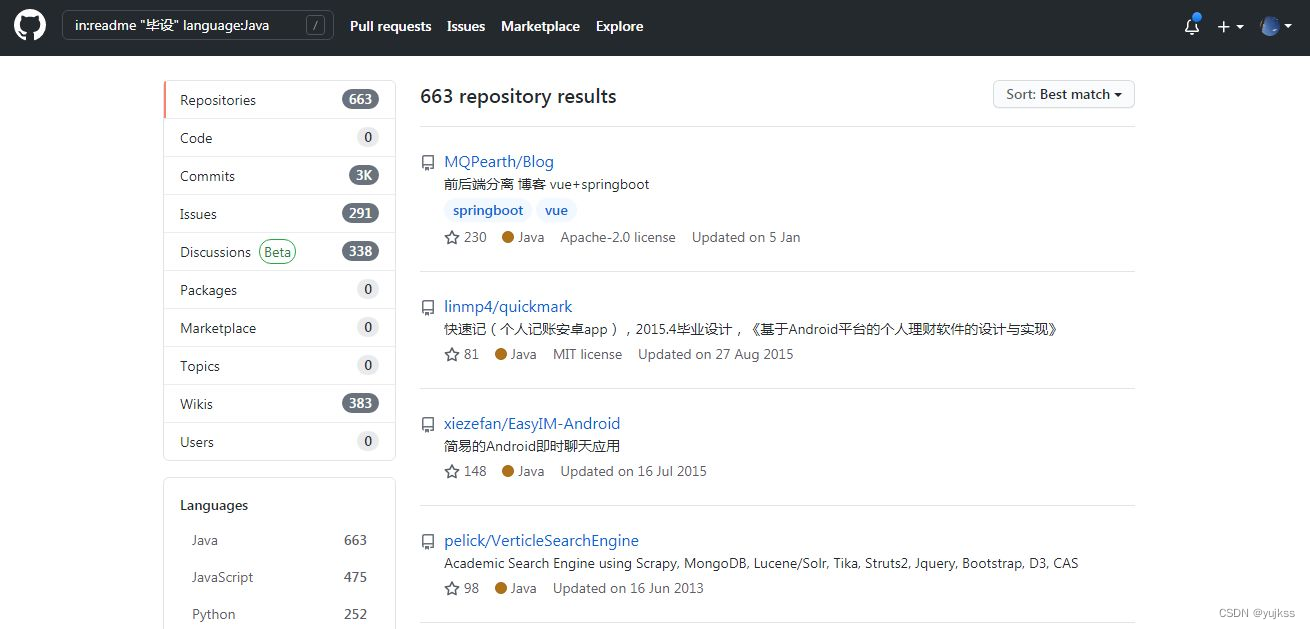
Task: Click the 3K count badge beside Commits
Action: click(364, 175)
